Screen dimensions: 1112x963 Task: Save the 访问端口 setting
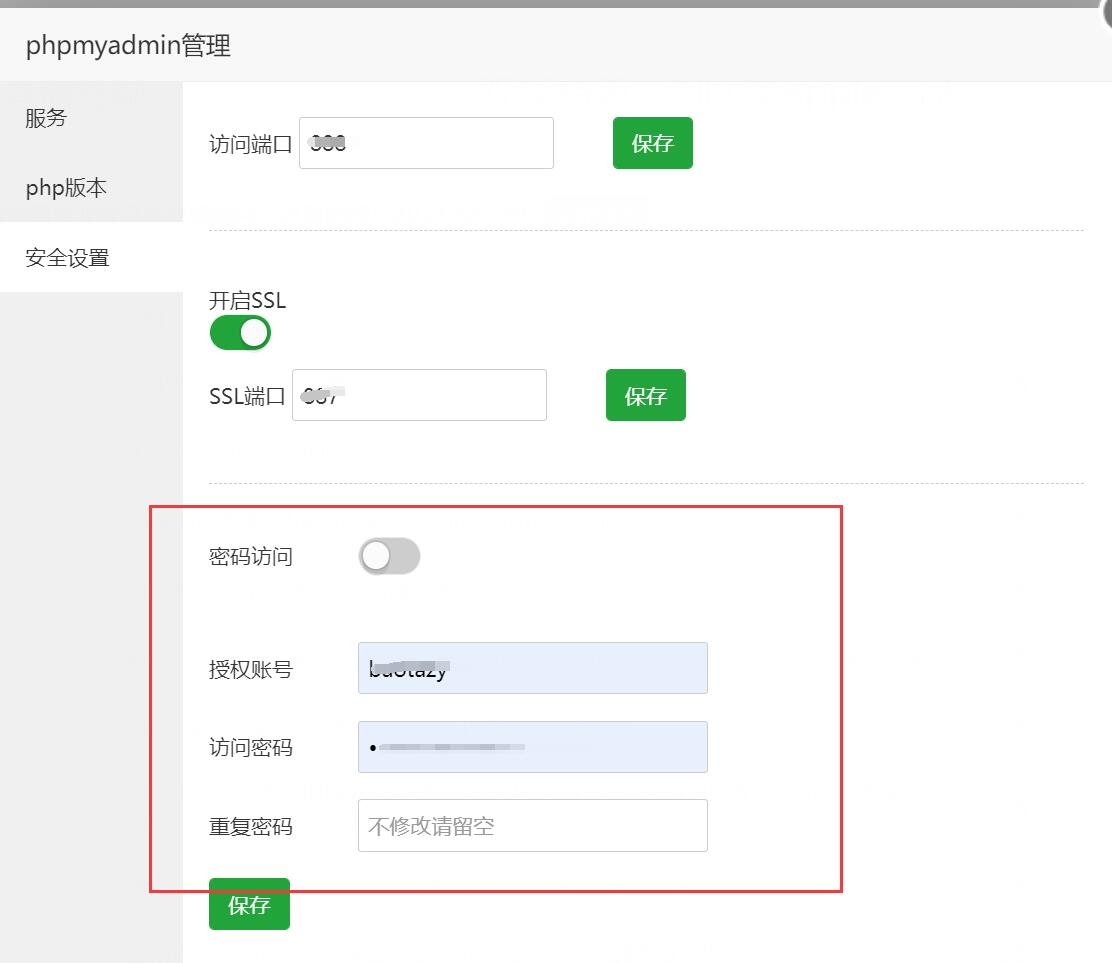click(x=652, y=143)
